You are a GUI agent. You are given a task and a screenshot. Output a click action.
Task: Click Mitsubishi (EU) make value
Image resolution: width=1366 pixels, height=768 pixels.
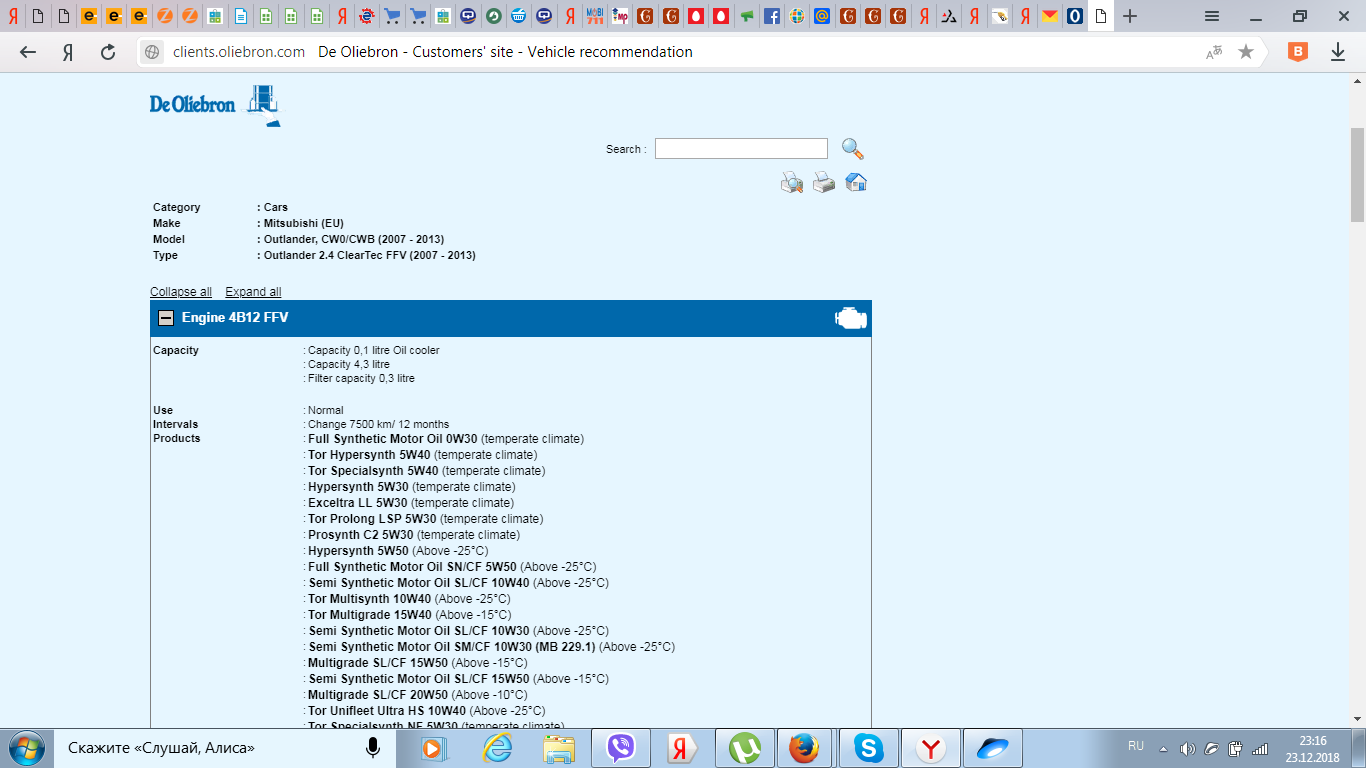pos(304,224)
